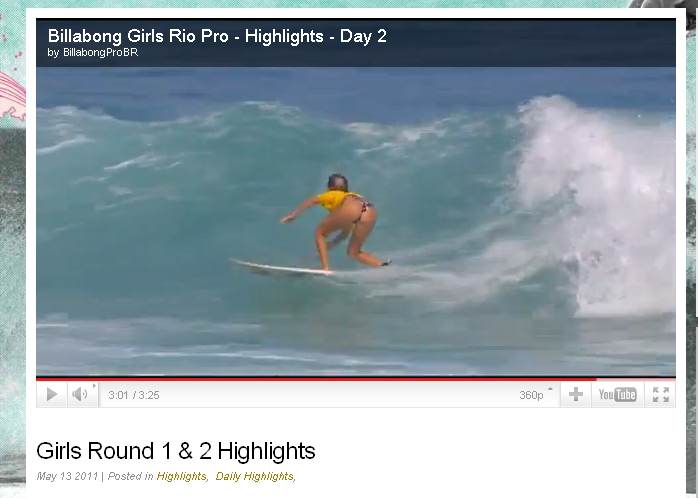Click the small arrow above 360p
Screen dimensions: 698x498
550,389
